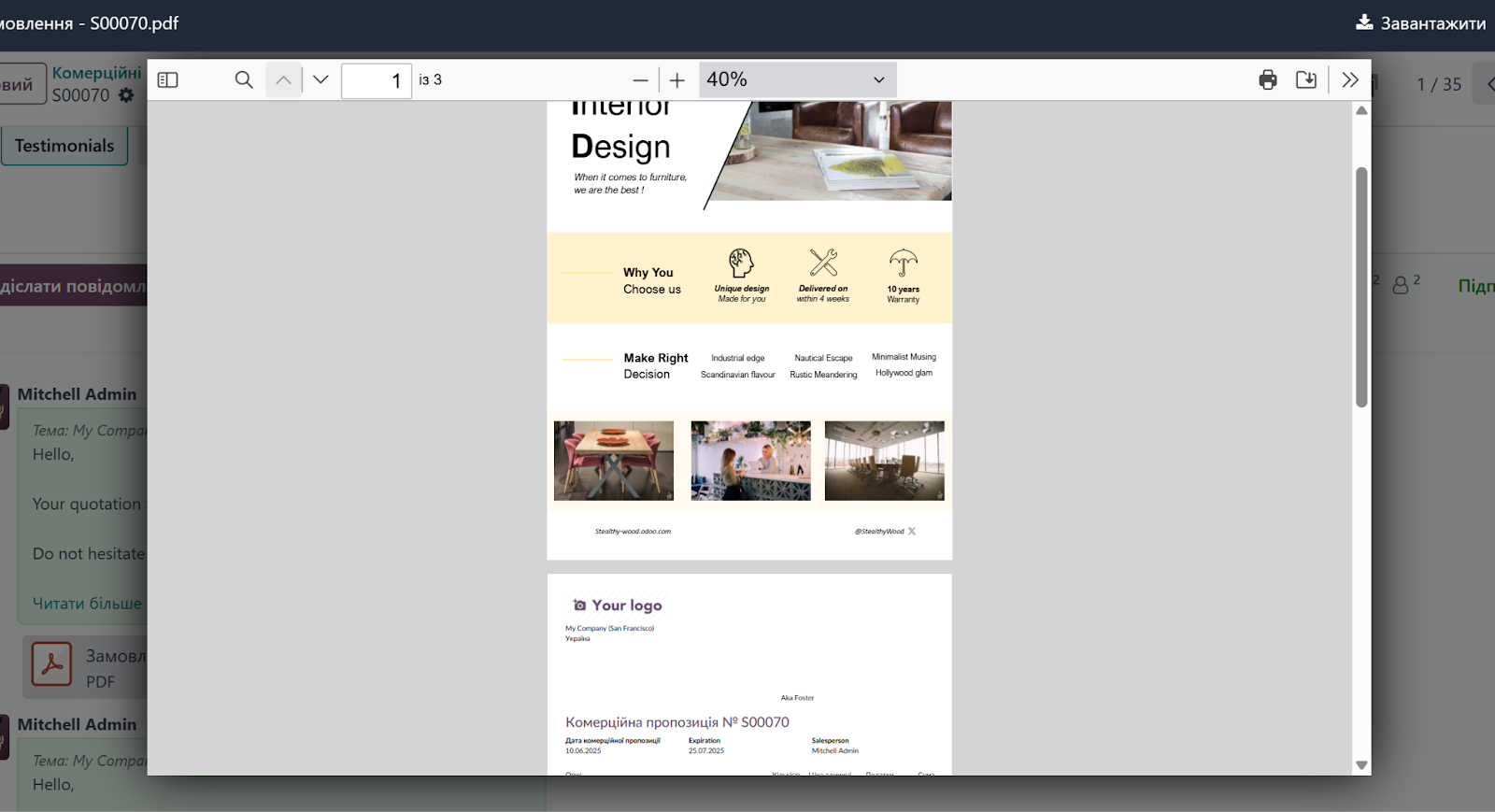Image resolution: width=1495 pixels, height=812 pixels.
Task: Click Читати більше link in message
Action: click(87, 604)
